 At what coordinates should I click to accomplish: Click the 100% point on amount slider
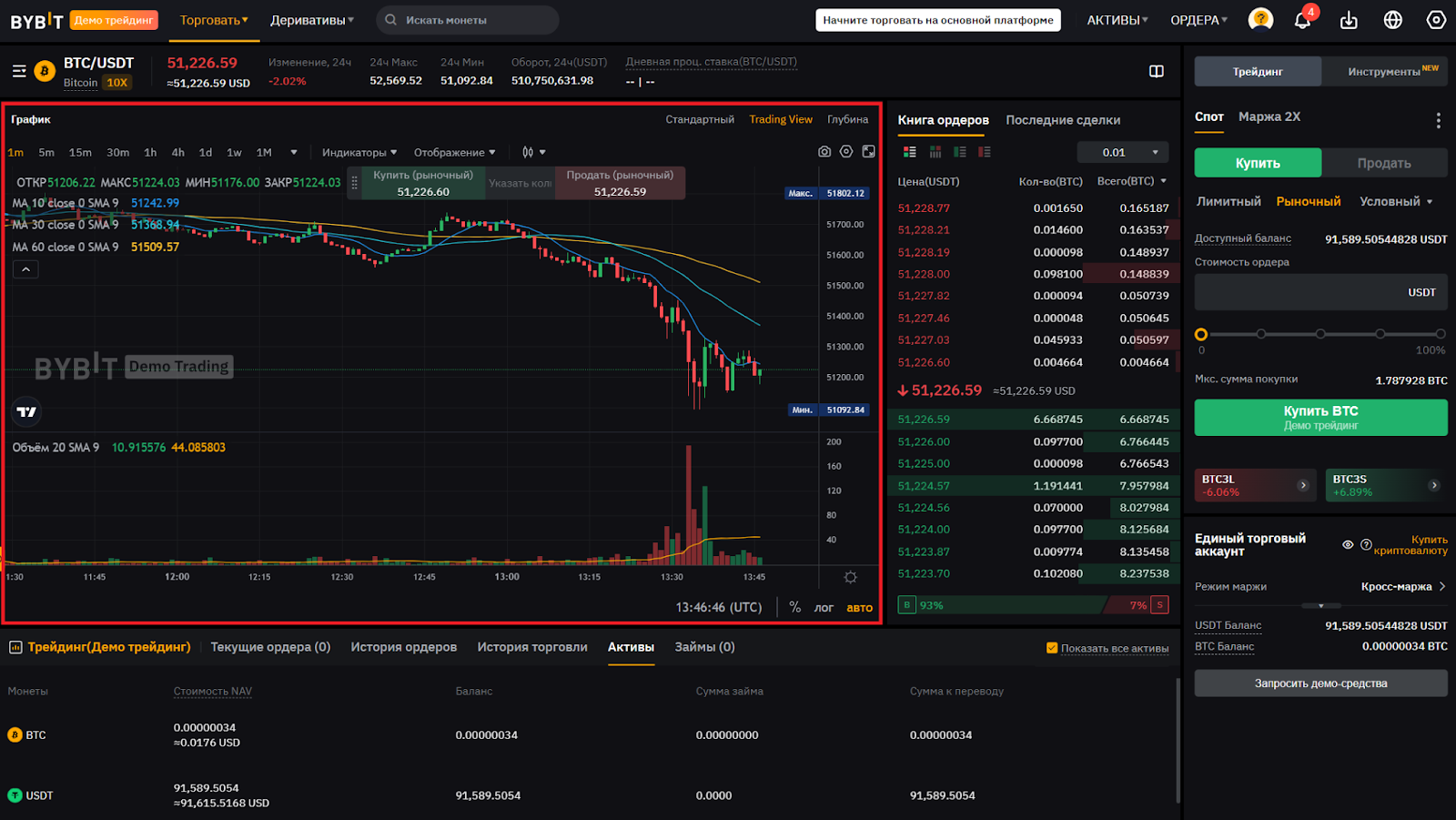[x=1440, y=334]
